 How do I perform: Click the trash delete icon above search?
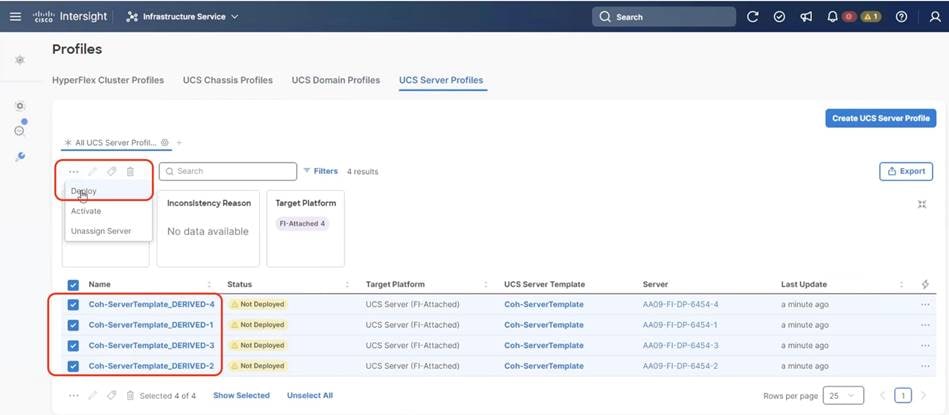[130, 171]
